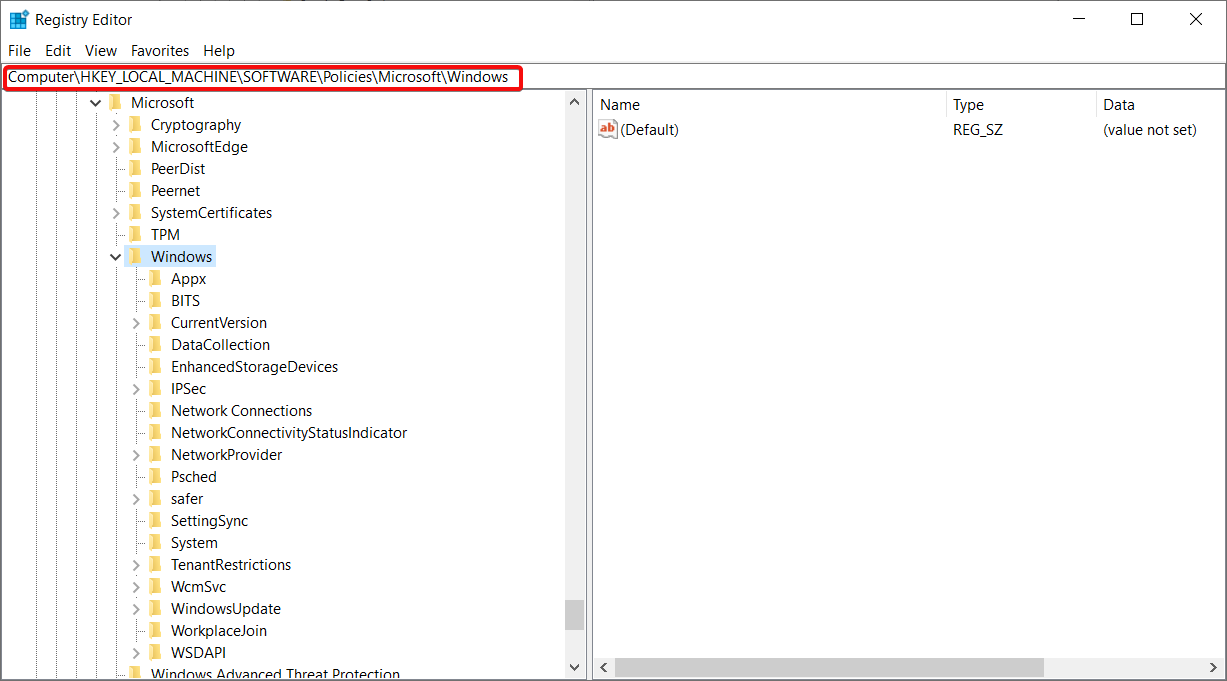The height and width of the screenshot is (681, 1227).
Task: Click the values pane scroll left arrow
Action: tap(604, 667)
